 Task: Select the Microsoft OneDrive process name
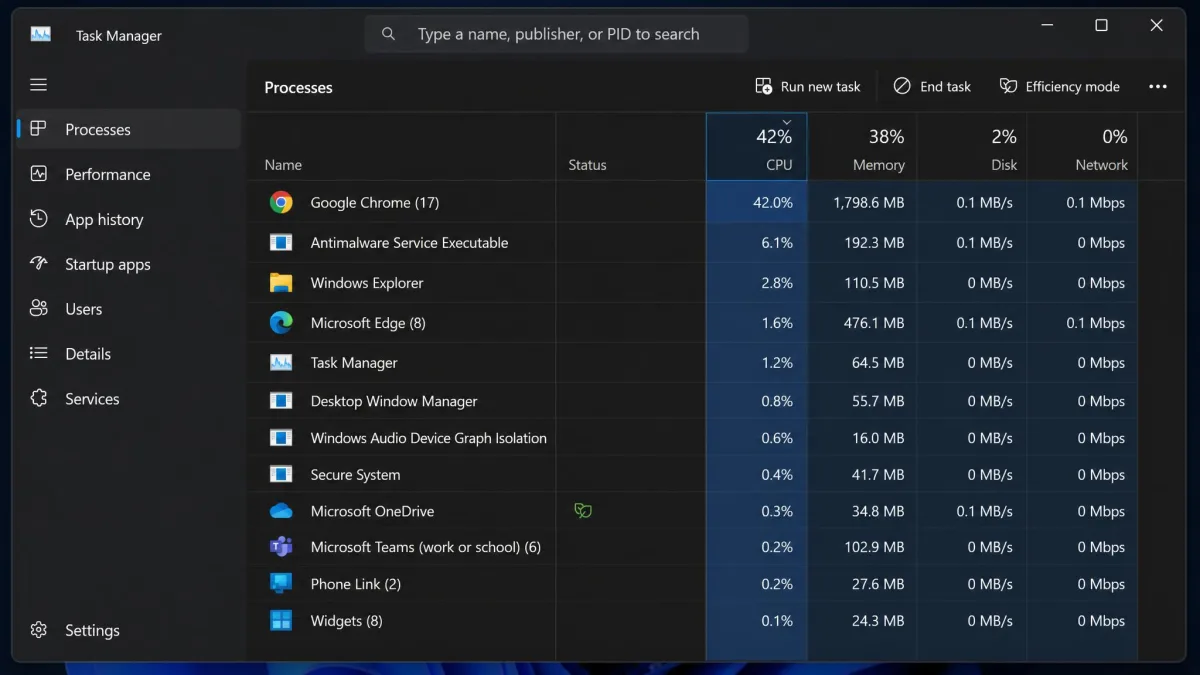click(x=372, y=511)
